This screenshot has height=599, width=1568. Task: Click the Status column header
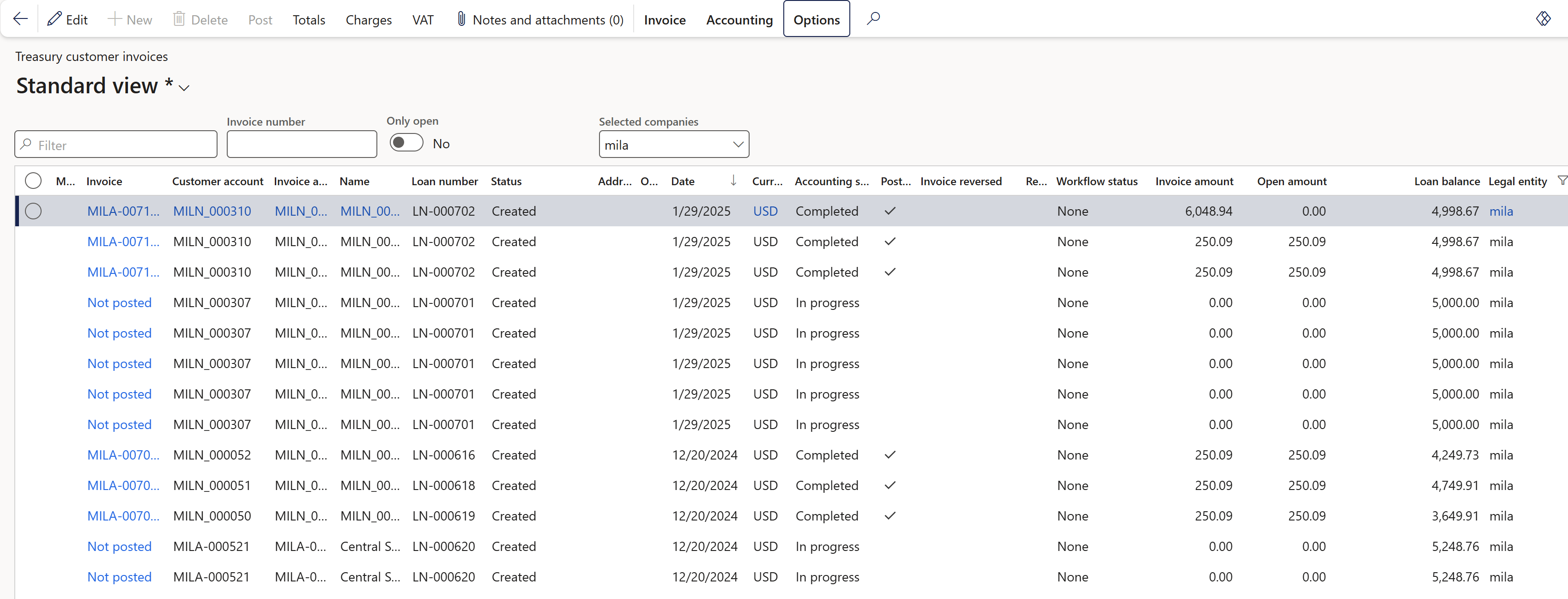pos(506,182)
